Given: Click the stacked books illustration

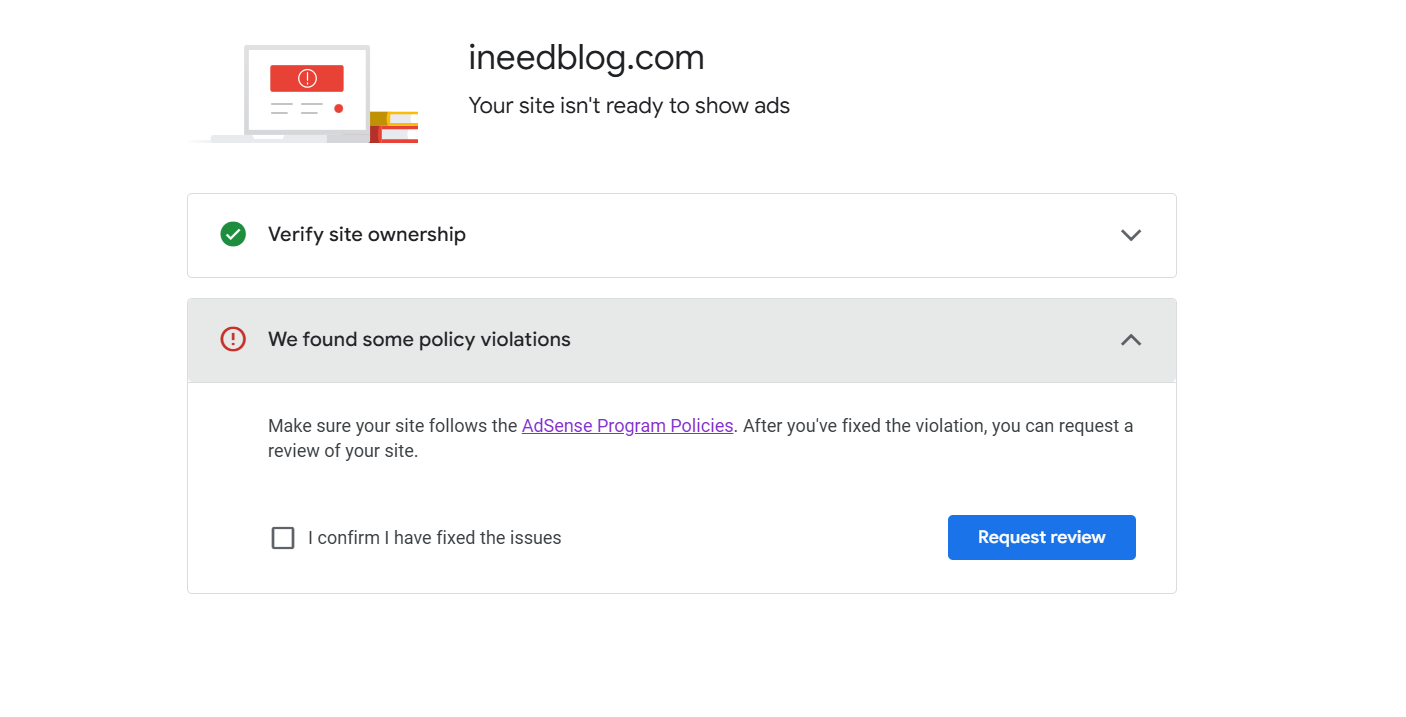Looking at the screenshot, I should [394, 127].
